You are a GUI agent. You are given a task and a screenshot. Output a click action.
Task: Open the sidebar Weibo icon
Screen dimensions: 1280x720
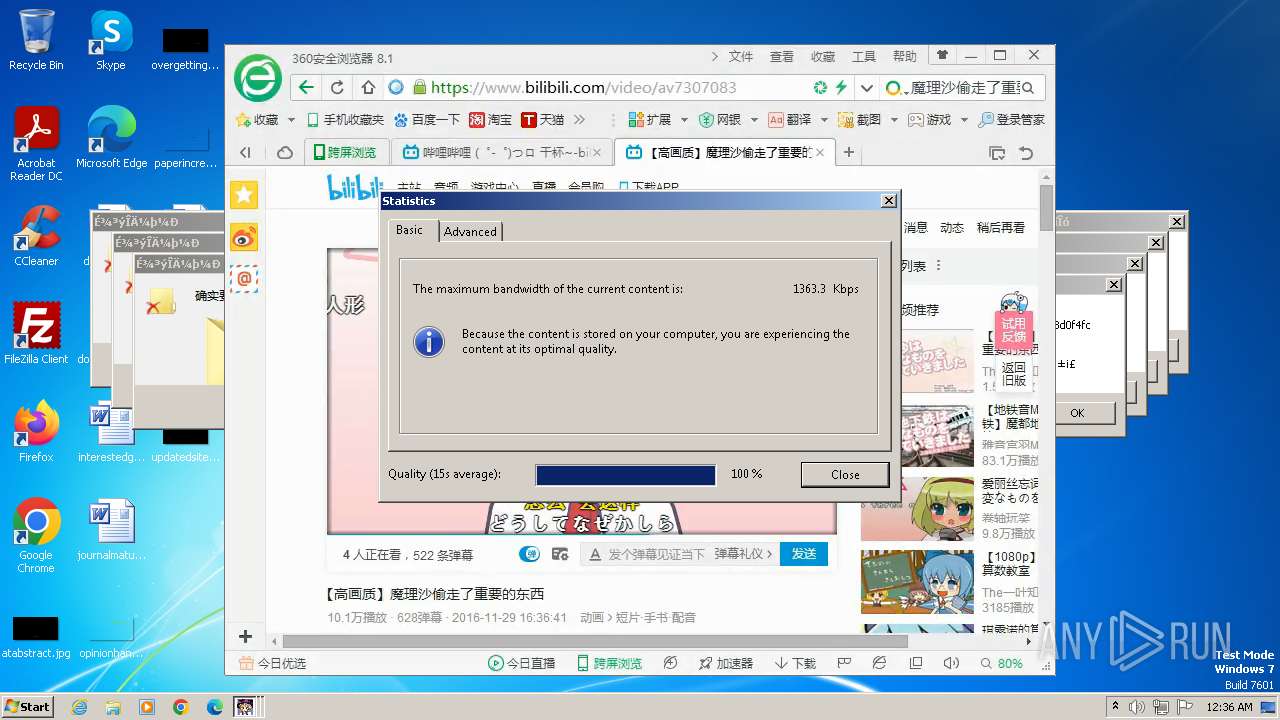tap(244, 237)
